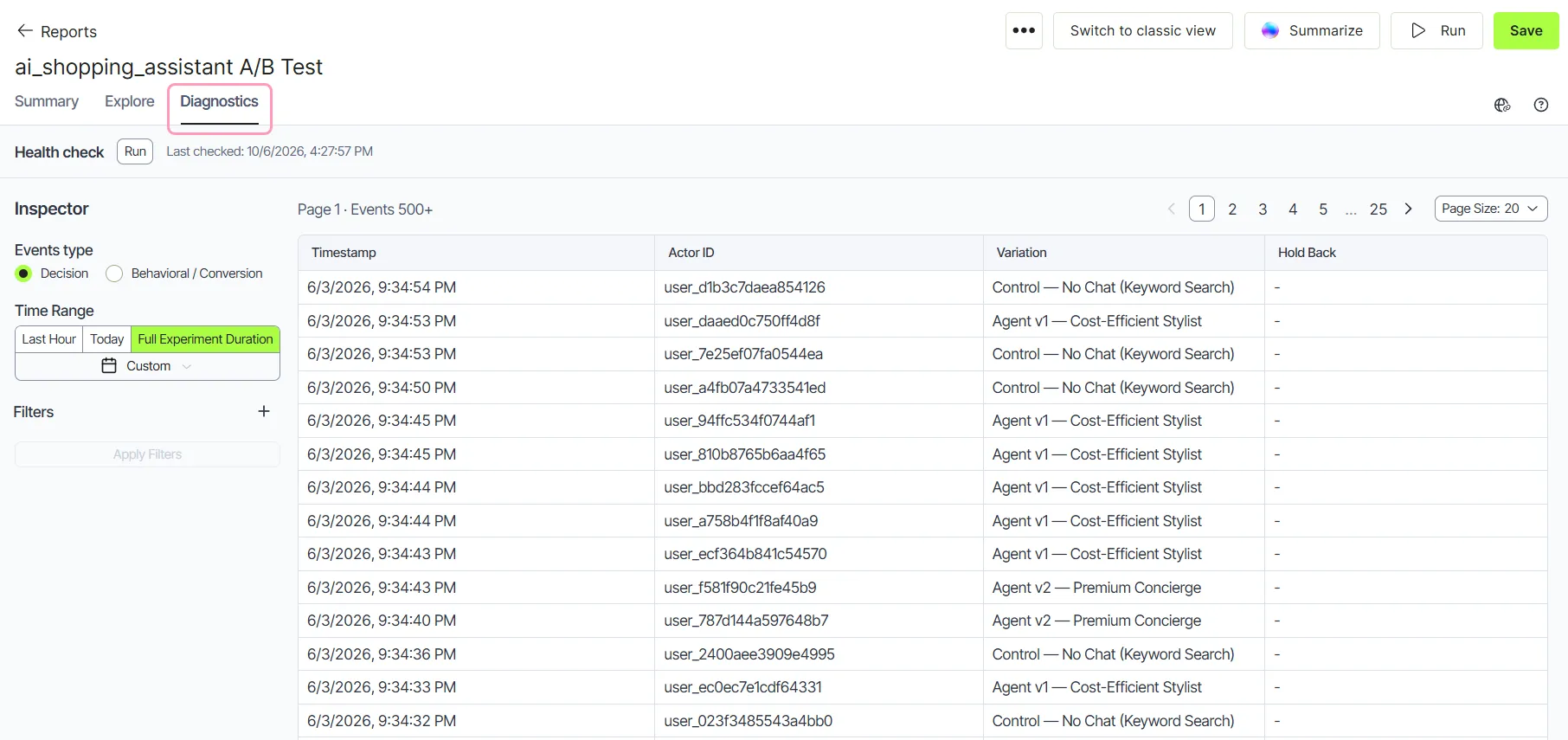This screenshot has width=1568, height=740.
Task: Open the Diagnostics tab
Action: point(220,102)
